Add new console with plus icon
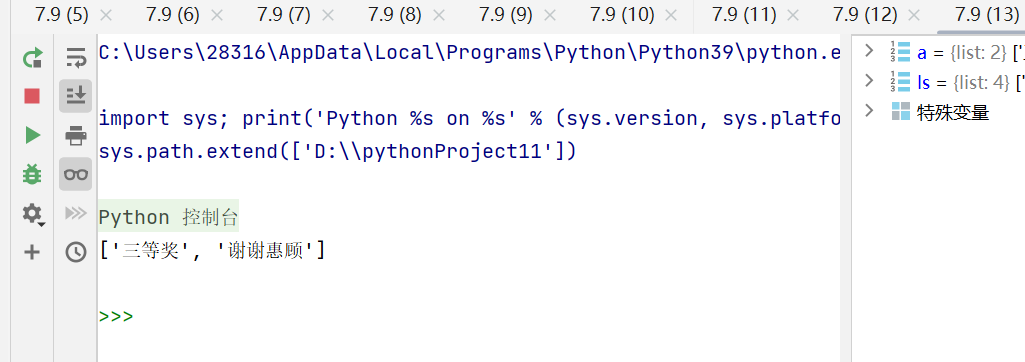The height and width of the screenshot is (362, 1025). pyautogui.click(x=32, y=252)
